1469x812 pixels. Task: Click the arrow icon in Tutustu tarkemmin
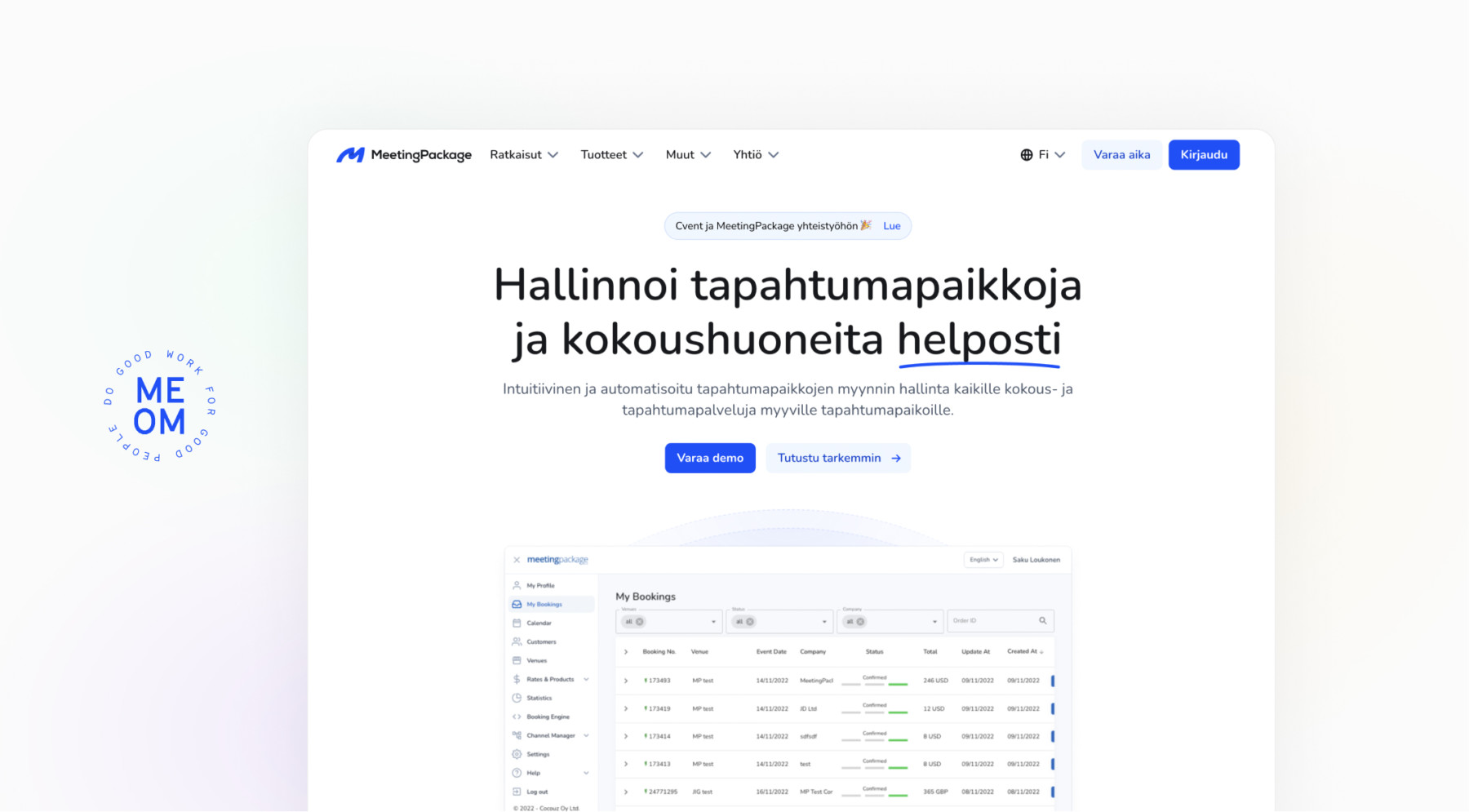(x=896, y=459)
